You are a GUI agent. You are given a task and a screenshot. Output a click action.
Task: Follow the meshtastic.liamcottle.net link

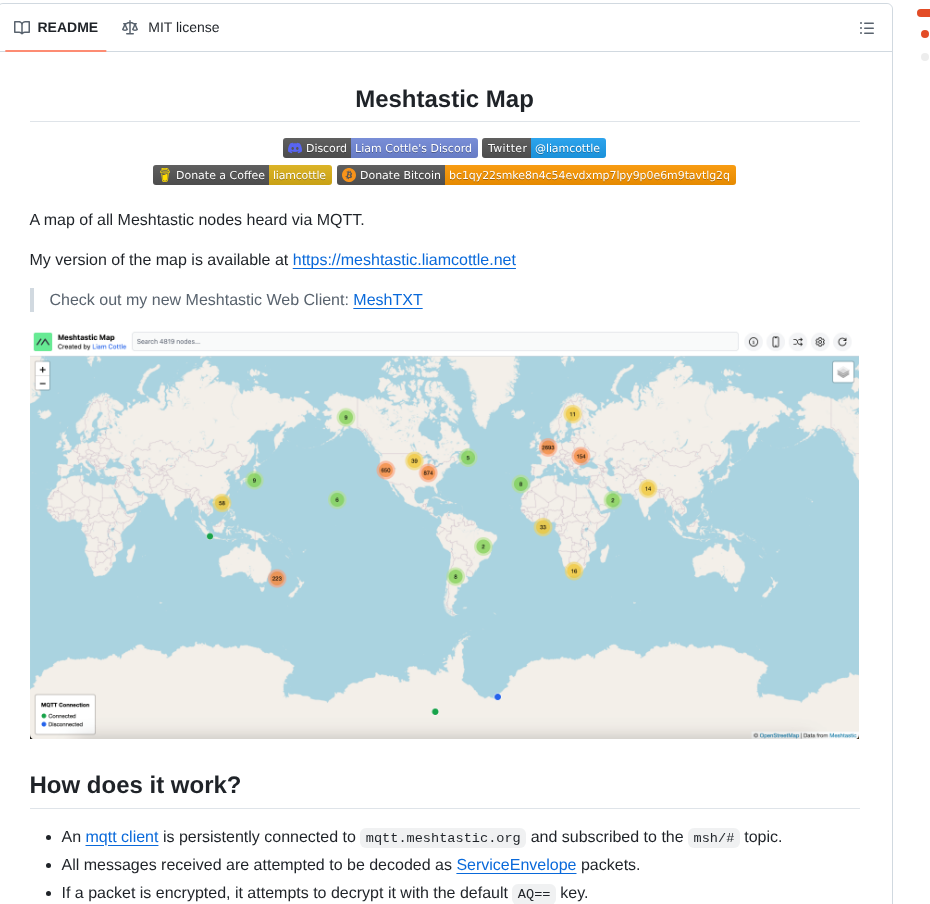[x=404, y=260]
